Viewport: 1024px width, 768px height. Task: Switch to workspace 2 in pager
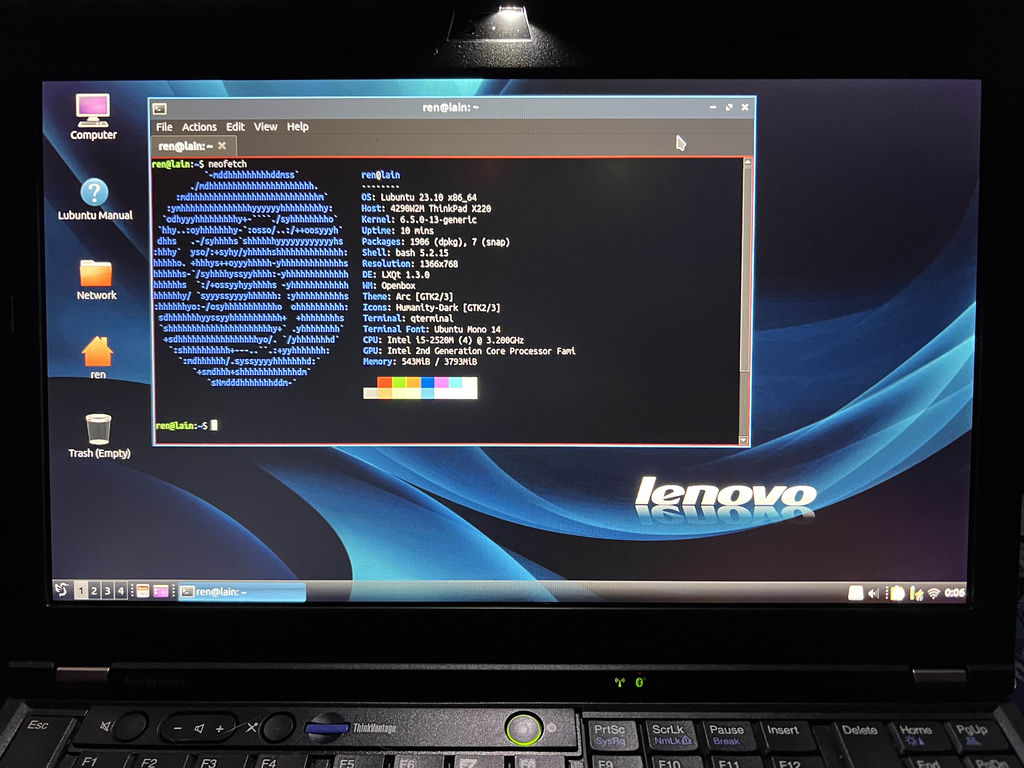(94, 591)
